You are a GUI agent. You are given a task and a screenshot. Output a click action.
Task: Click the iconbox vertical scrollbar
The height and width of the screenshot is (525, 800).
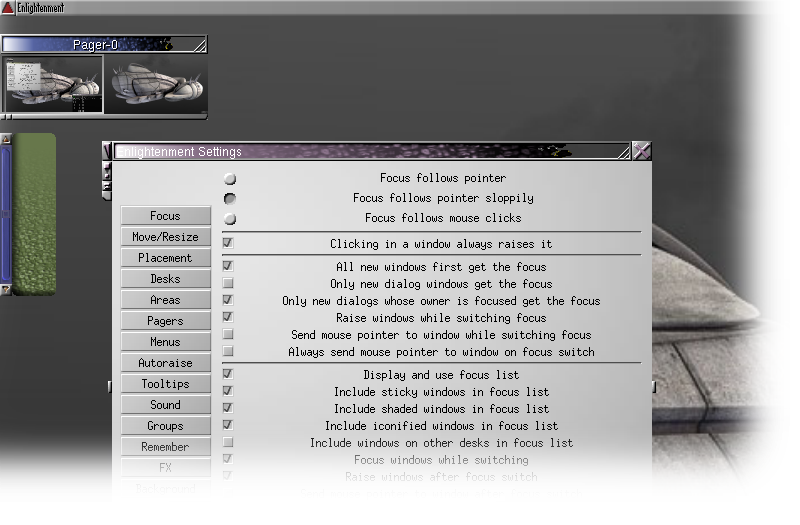pyautogui.click(x=6, y=214)
